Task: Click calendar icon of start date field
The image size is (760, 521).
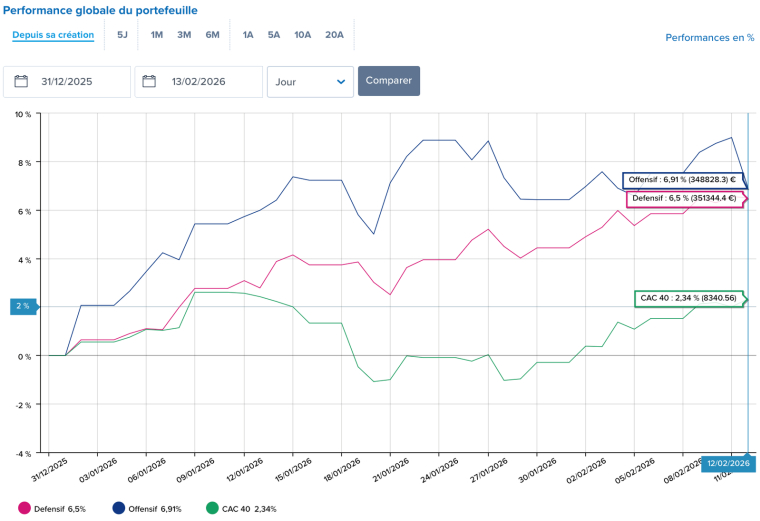Action: point(22,82)
